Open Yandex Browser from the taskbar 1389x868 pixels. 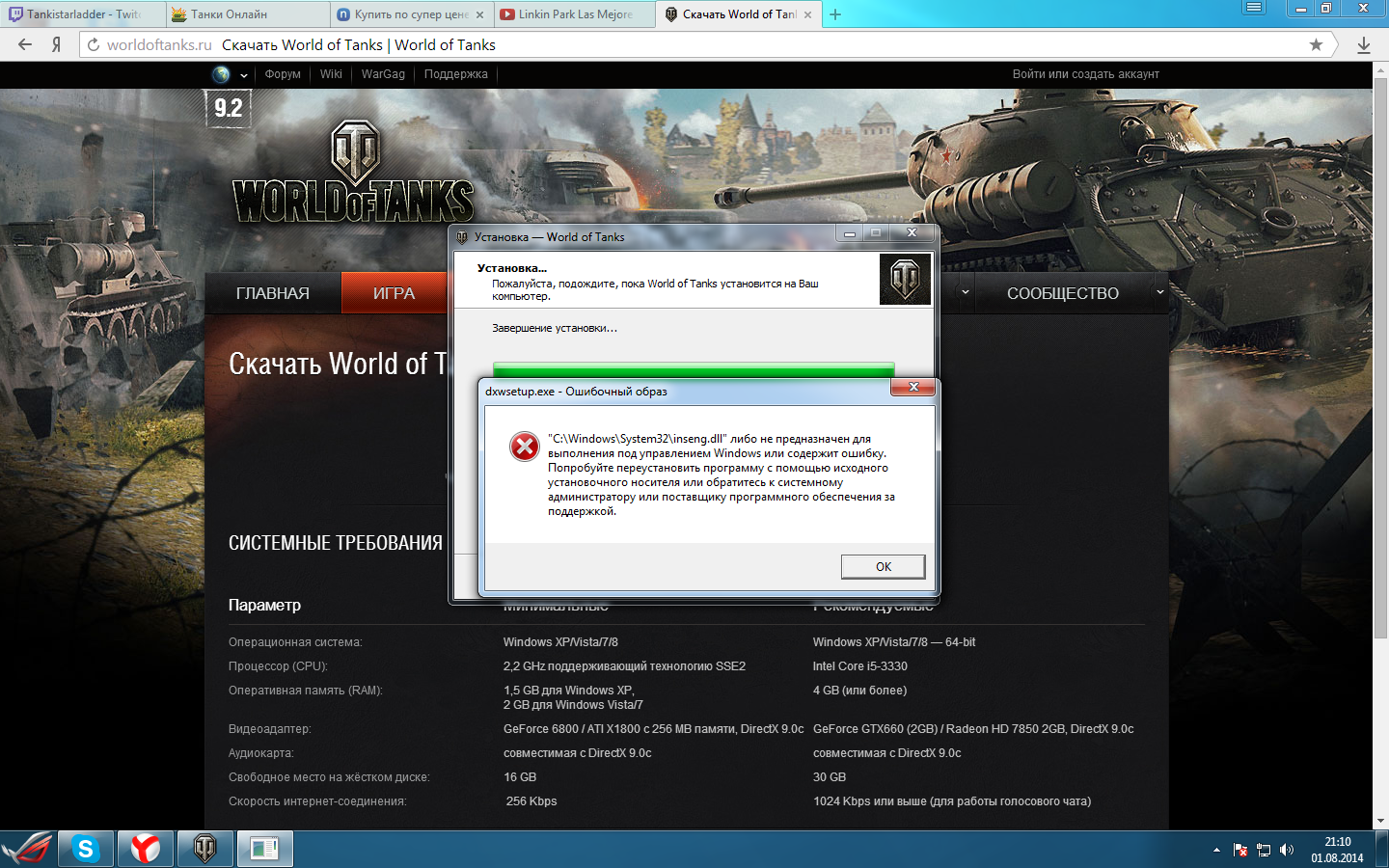point(146,849)
